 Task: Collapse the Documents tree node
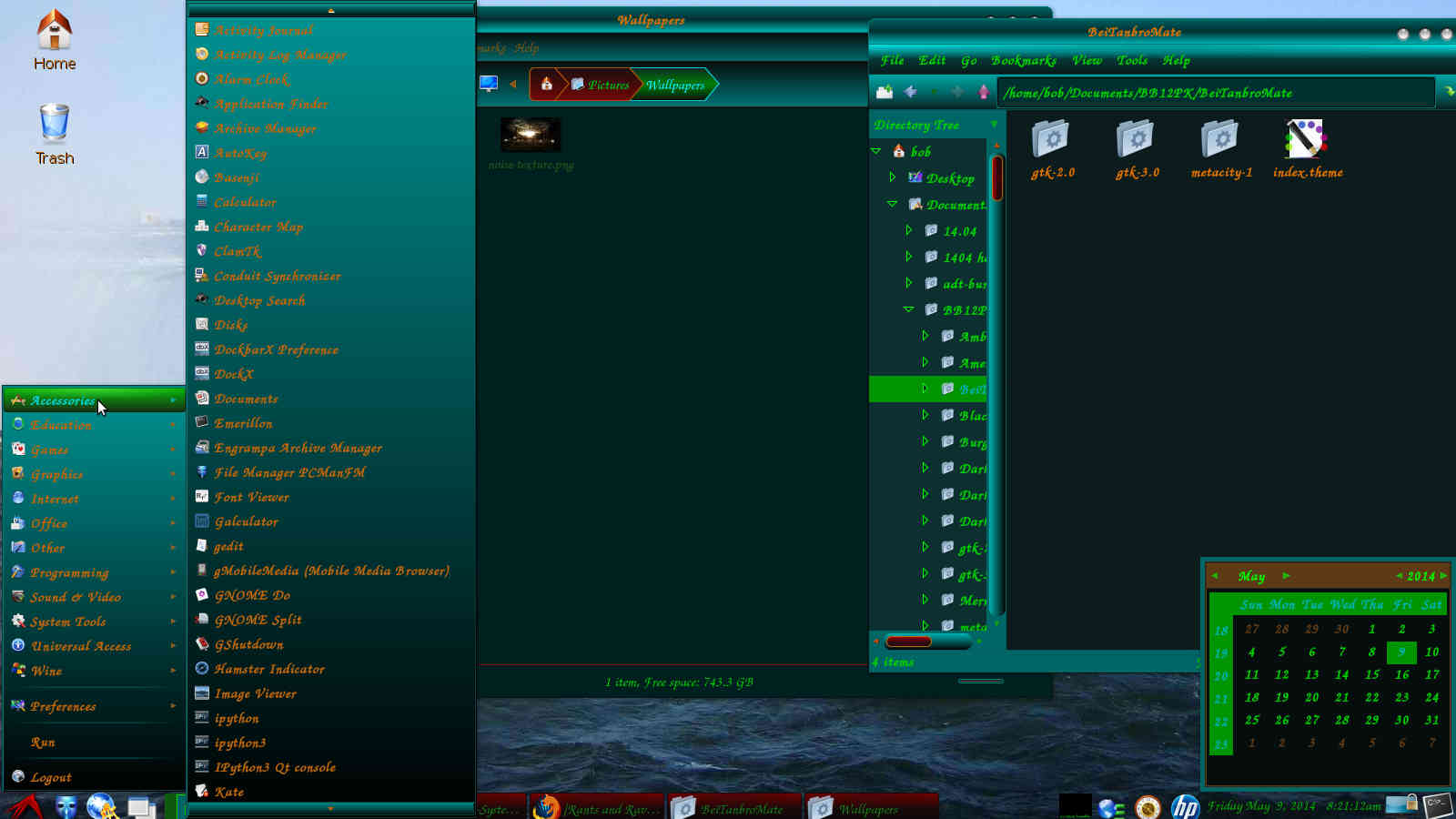892,204
